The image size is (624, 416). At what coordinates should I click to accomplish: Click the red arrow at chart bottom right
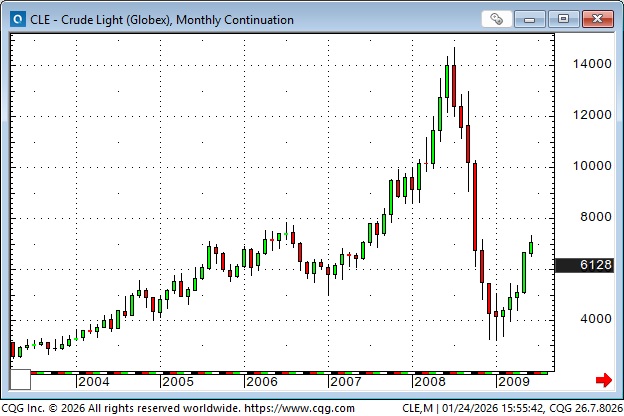click(603, 380)
